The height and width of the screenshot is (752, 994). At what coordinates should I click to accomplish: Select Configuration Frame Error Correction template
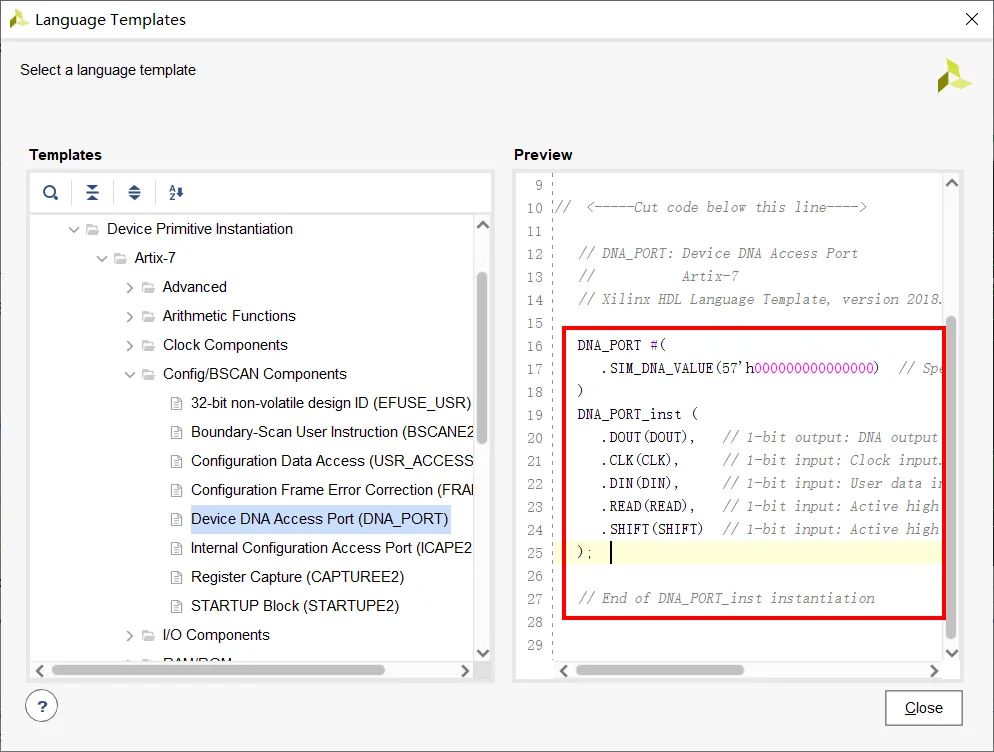(332, 490)
